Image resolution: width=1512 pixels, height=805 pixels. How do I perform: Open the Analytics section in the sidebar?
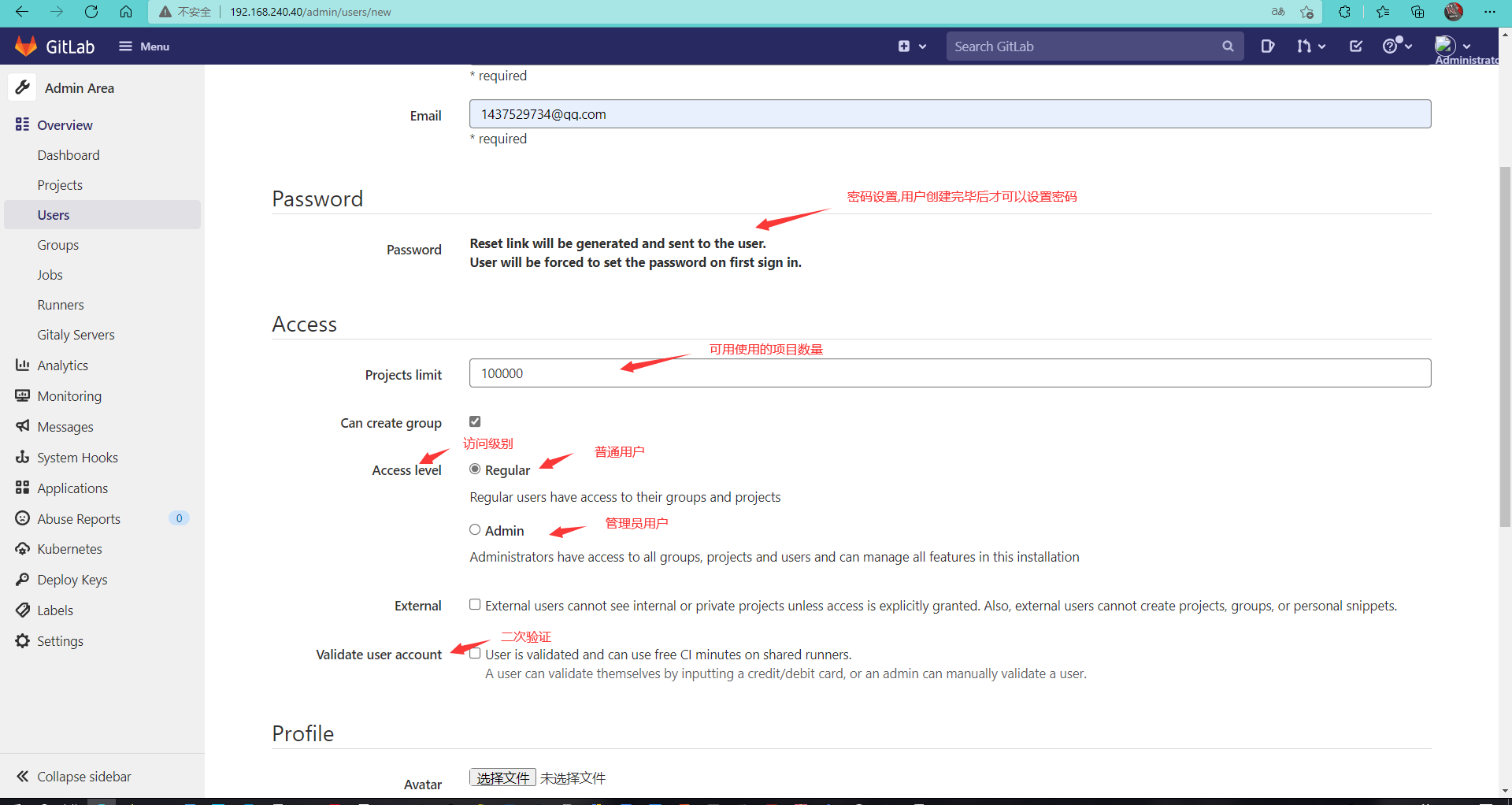point(63,365)
